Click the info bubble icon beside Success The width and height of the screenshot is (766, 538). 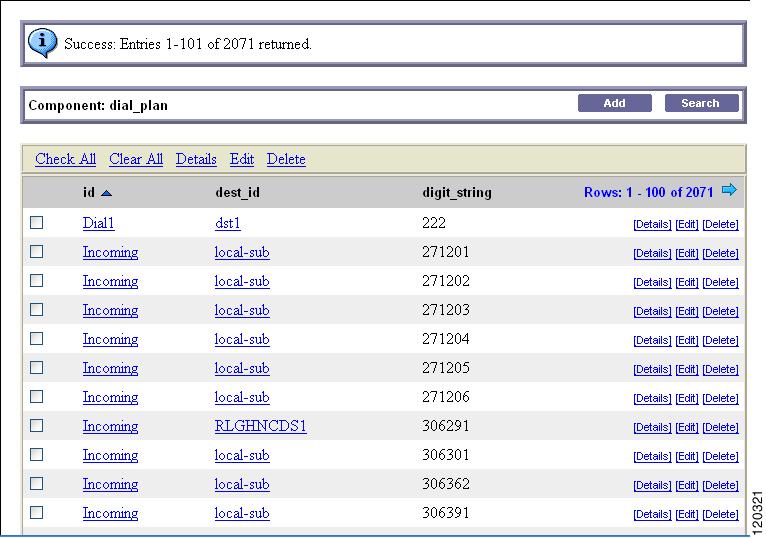point(43,43)
